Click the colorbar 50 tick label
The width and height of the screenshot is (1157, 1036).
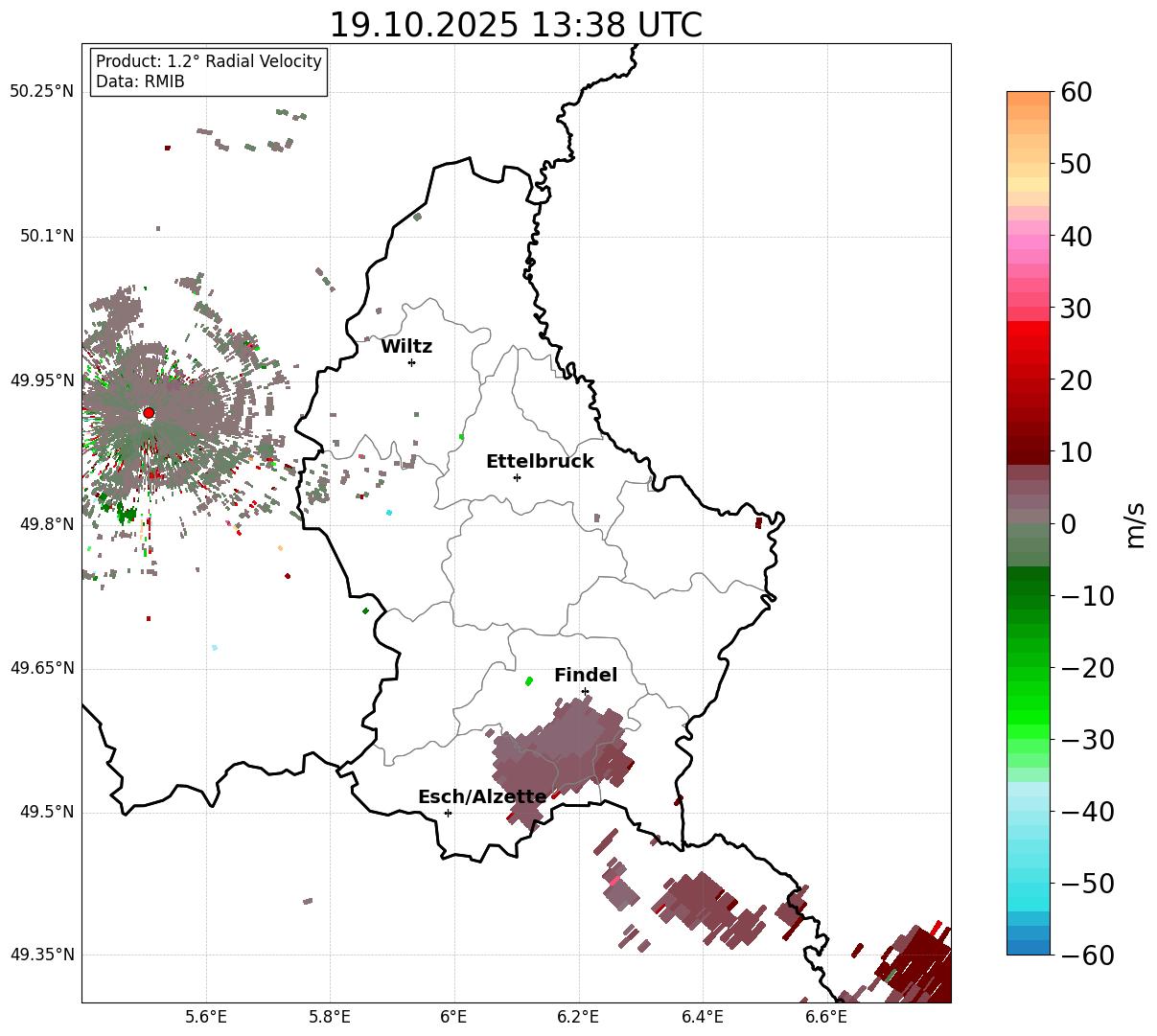(x=1076, y=164)
